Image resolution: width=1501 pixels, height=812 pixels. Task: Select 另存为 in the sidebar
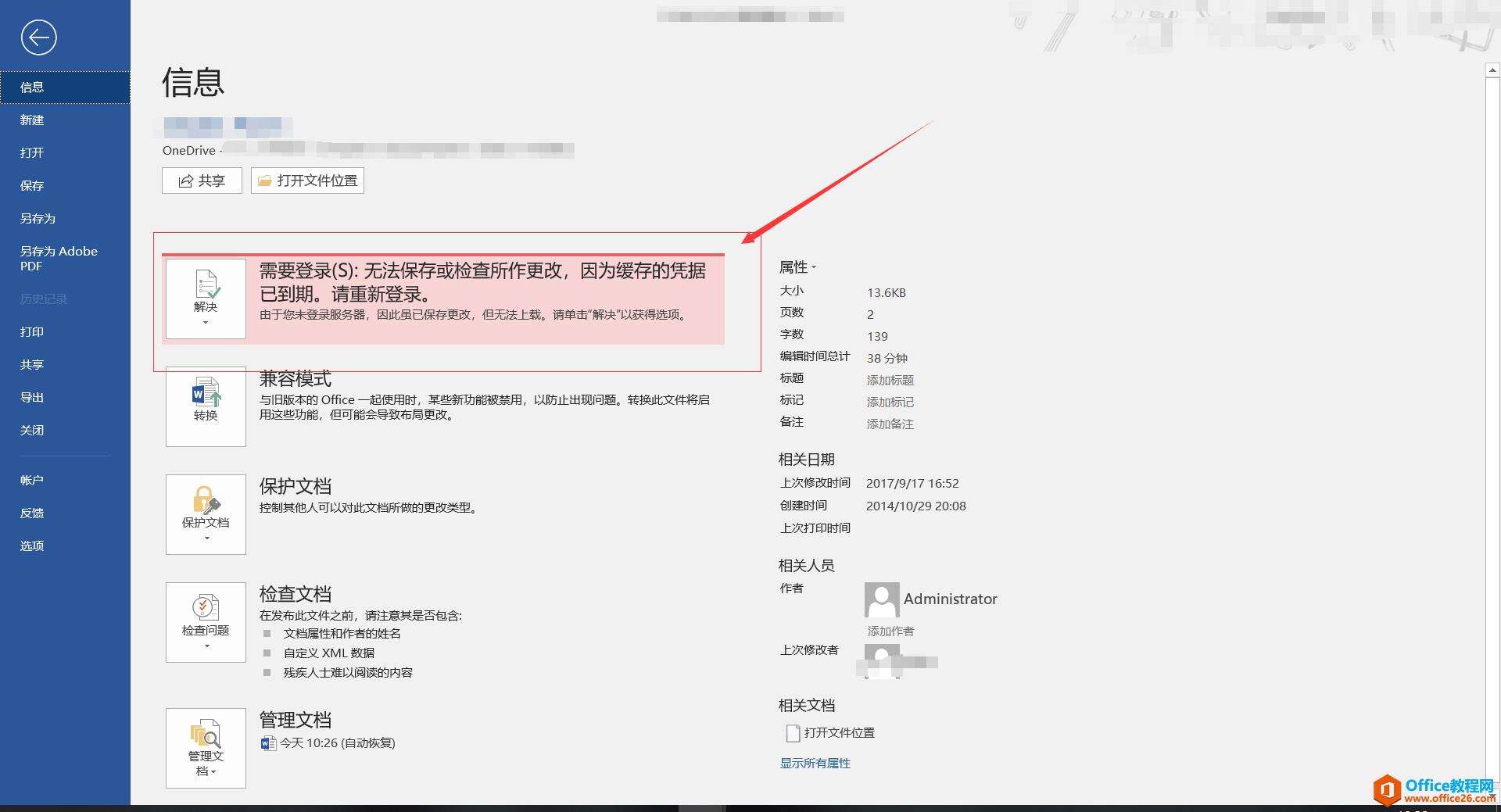click(x=65, y=219)
